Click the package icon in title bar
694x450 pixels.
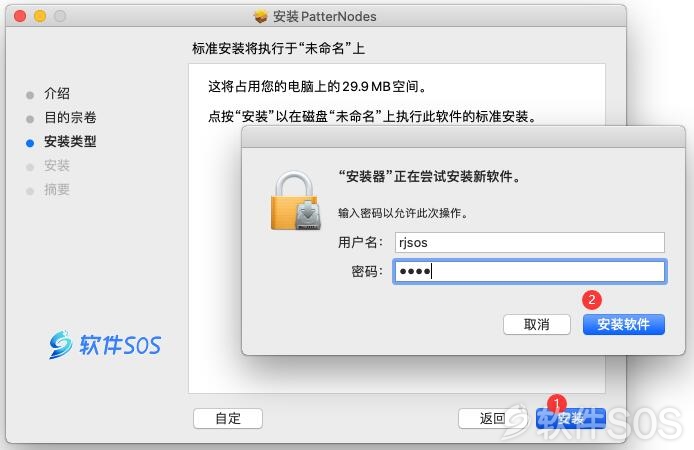[x=261, y=17]
